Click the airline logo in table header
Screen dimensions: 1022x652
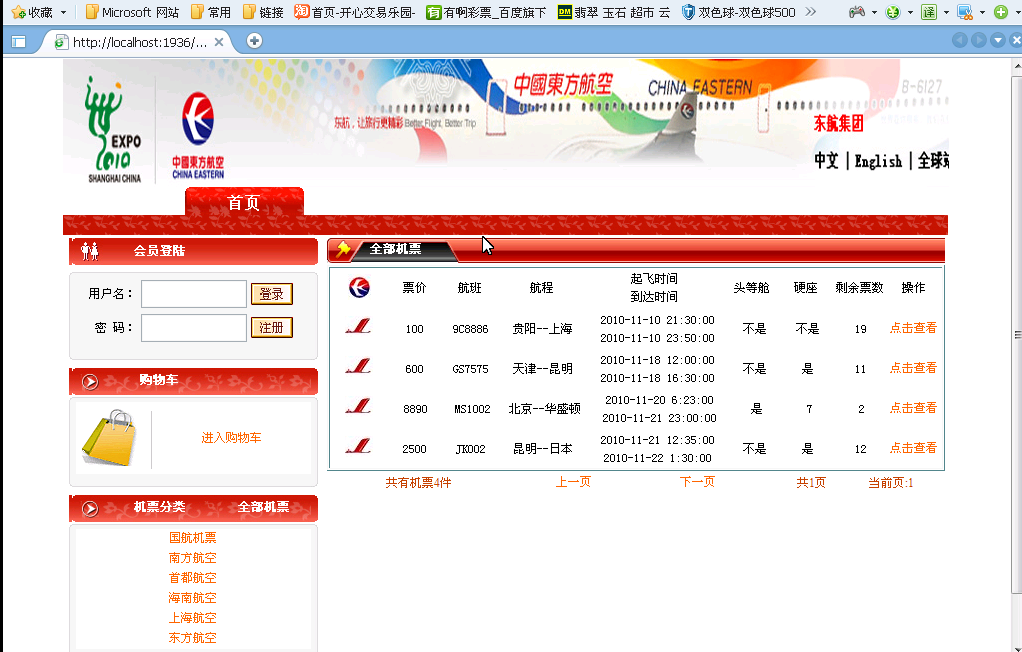point(358,287)
